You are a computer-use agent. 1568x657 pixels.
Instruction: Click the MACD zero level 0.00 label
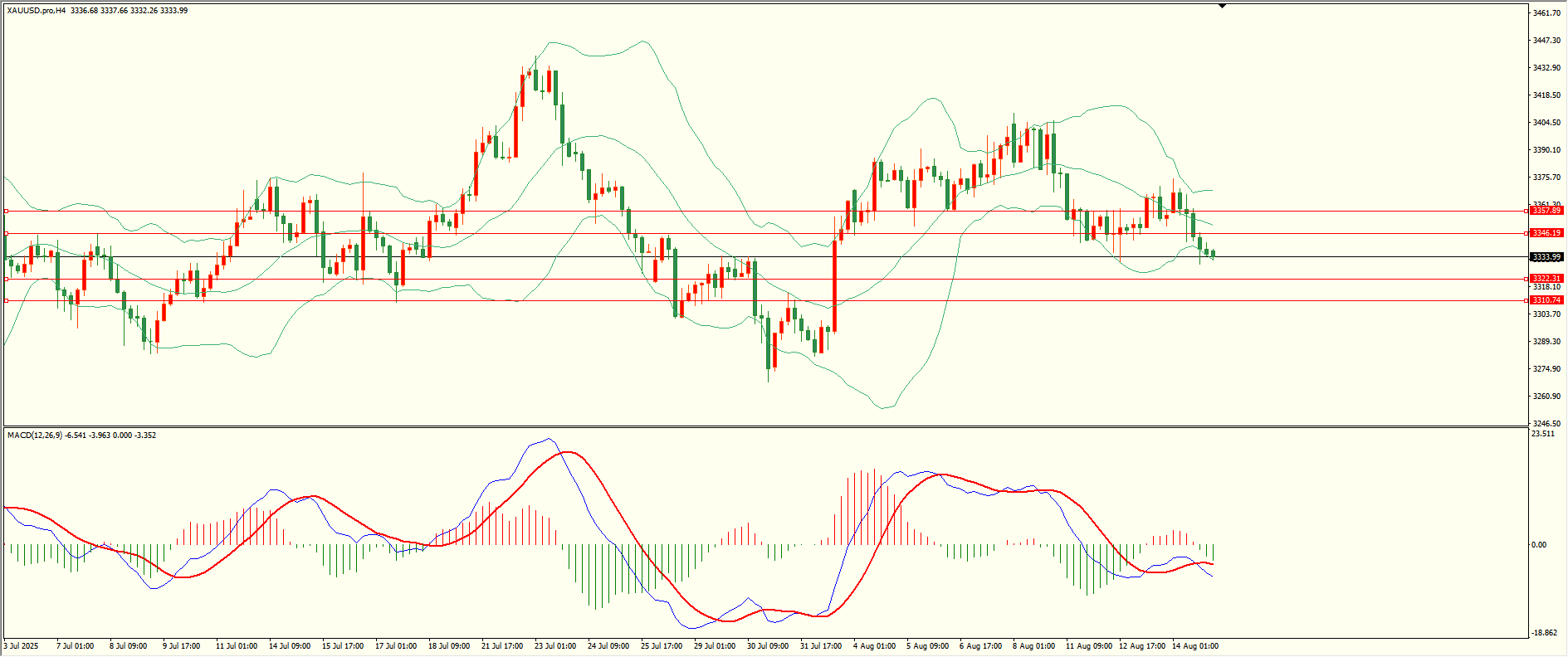click(1539, 545)
